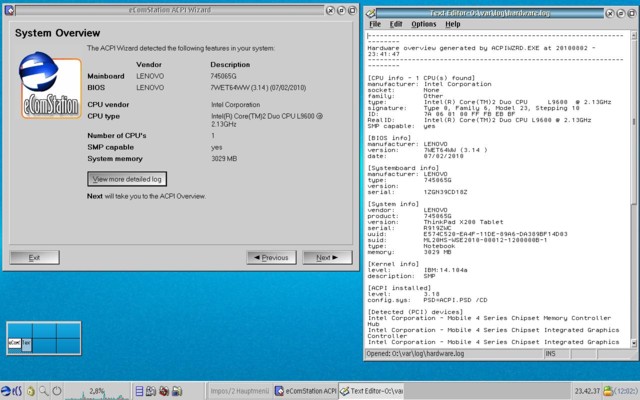Click the battery time (12:02:) text
This screenshot has height=400, width=640.
point(626,391)
